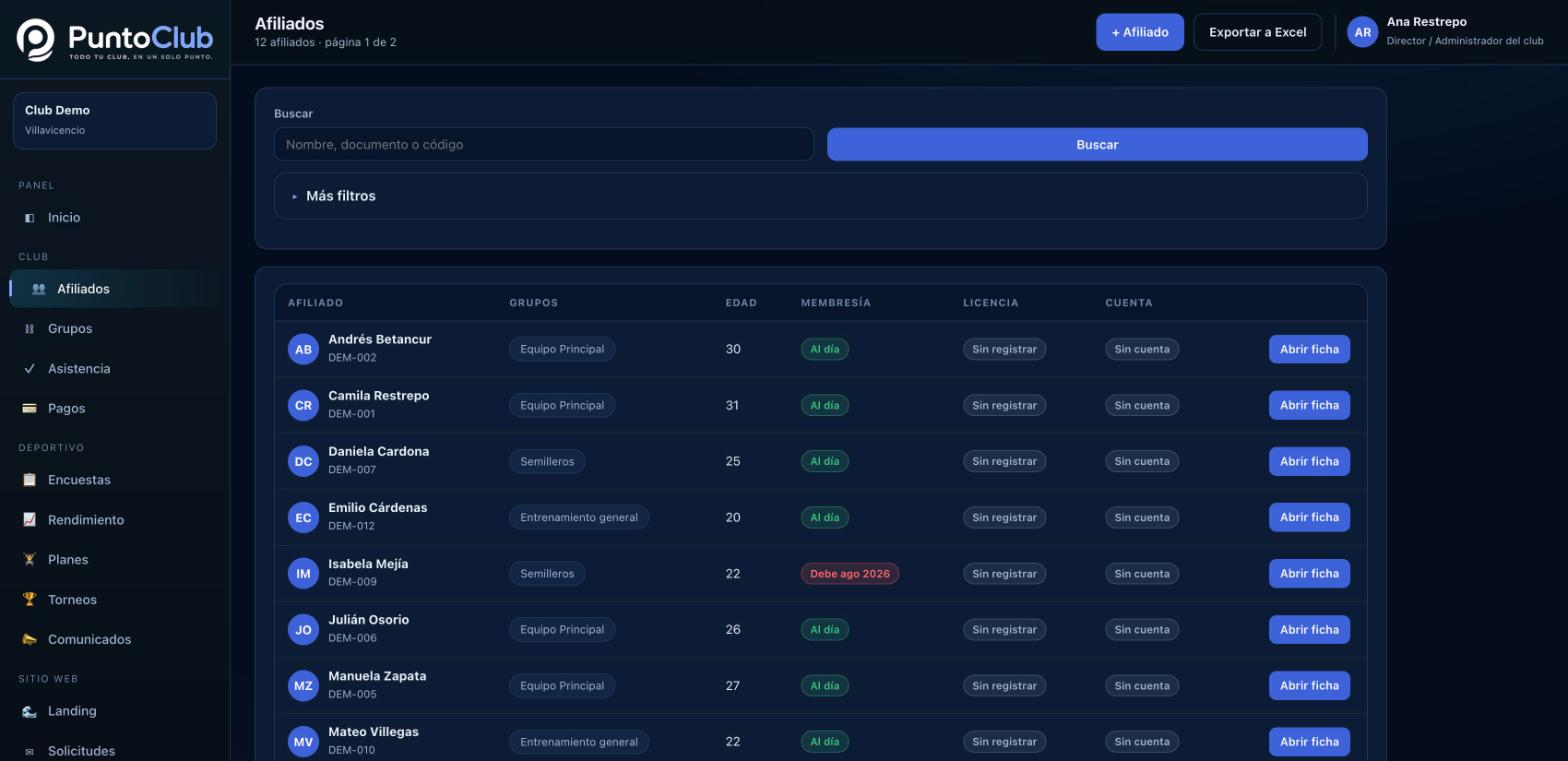Click the Afiliados people icon
Screen dimensions: 1568x761
38,289
